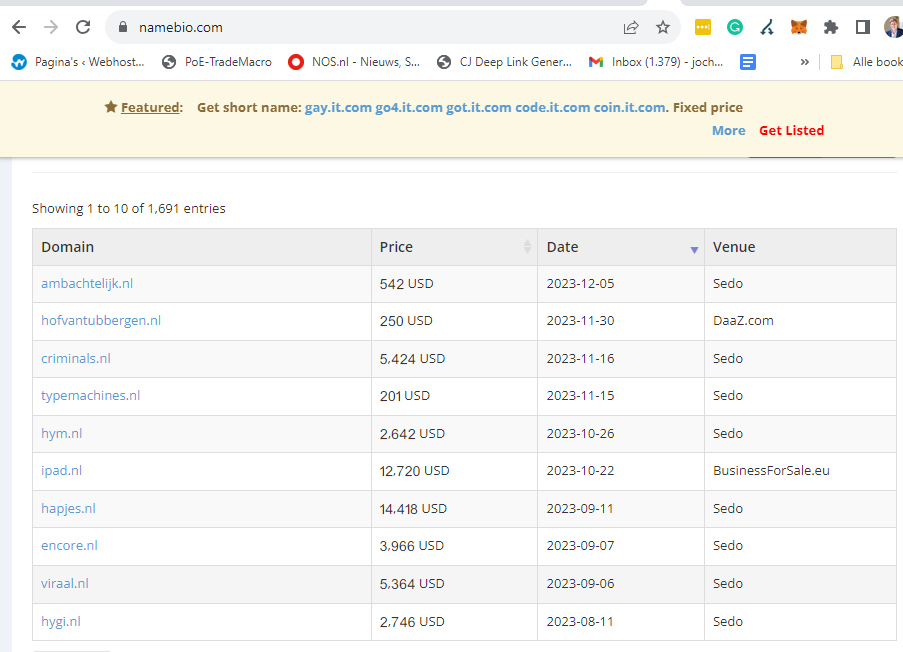The width and height of the screenshot is (903, 652).
Task: Click the More link in featured banner
Action: tap(728, 130)
